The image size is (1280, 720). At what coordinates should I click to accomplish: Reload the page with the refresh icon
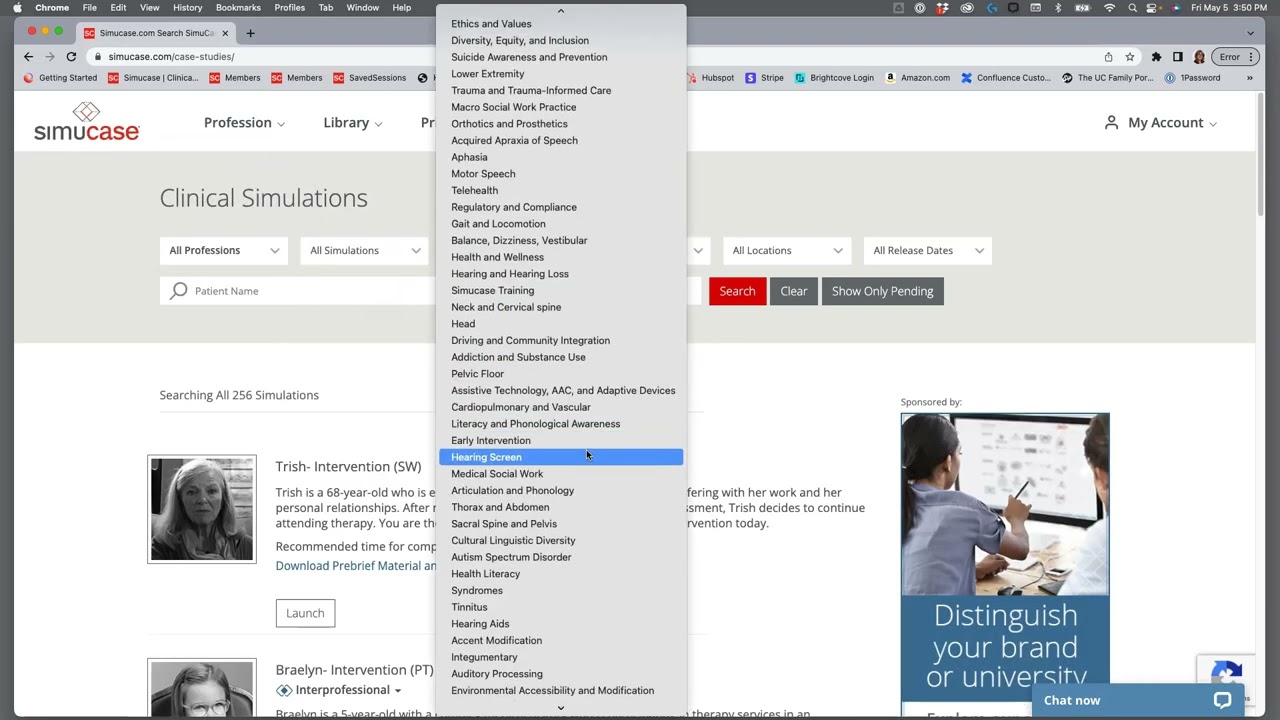tap(71, 57)
